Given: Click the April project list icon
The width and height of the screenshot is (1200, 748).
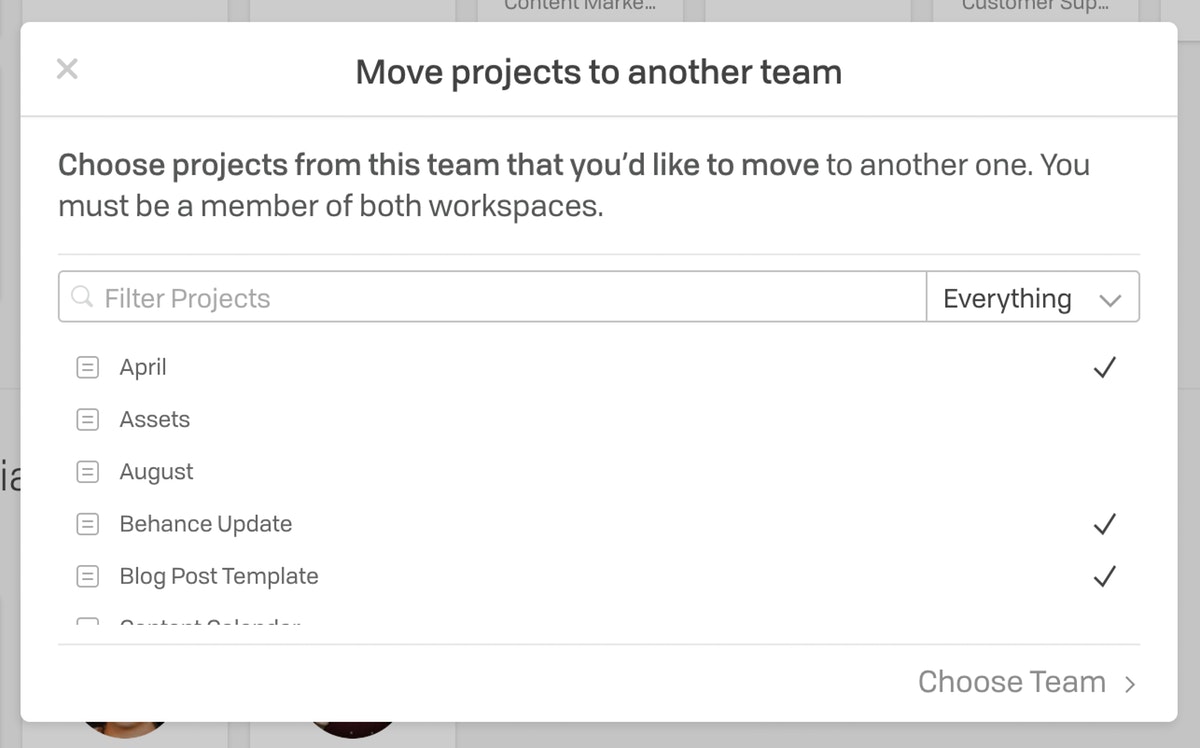Looking at the screenshot, I should [x=88, y=368].
